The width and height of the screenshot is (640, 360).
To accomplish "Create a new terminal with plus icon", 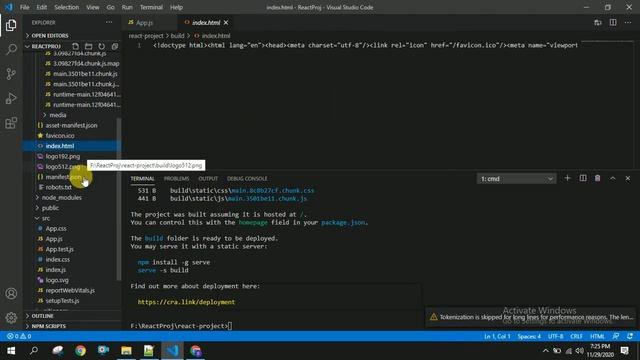I will pos(567,178).
